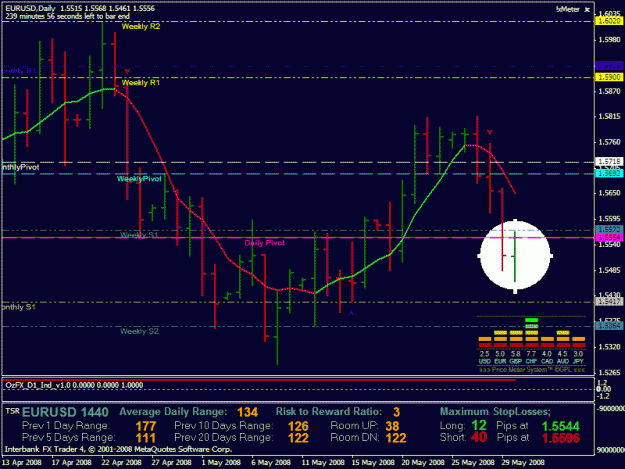Select the 'Daily Pivot' magenta label
This screenshot has width=625, height=469.
point(265,243)
